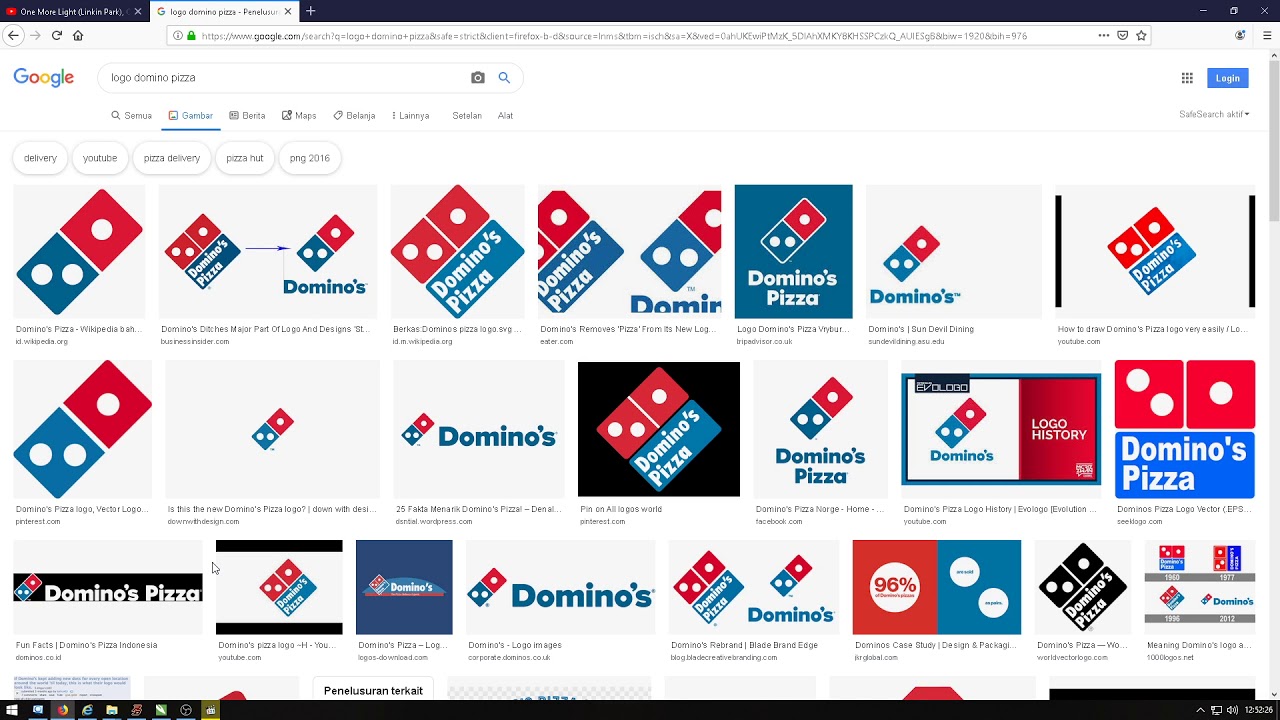The width and height of the screenshot is (1280, 720).
Task: Submit the search with the magnifier icon
Action: point(504,77)
